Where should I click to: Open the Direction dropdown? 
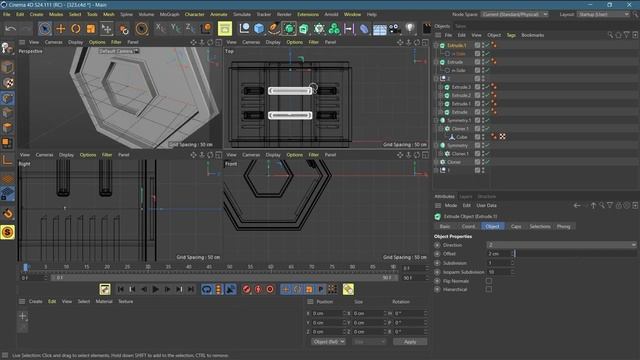pos(562,245)
